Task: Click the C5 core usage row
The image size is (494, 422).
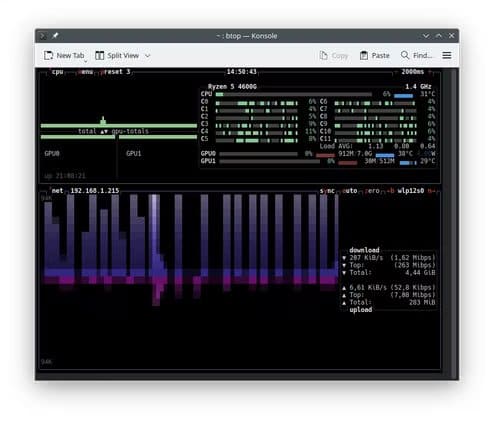Action: click(x=258, y=139)
